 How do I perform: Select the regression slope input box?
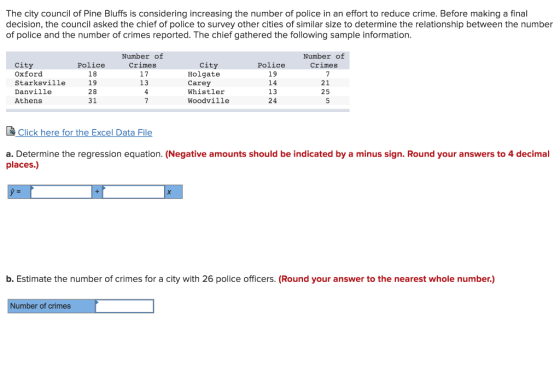coord(134,192)
